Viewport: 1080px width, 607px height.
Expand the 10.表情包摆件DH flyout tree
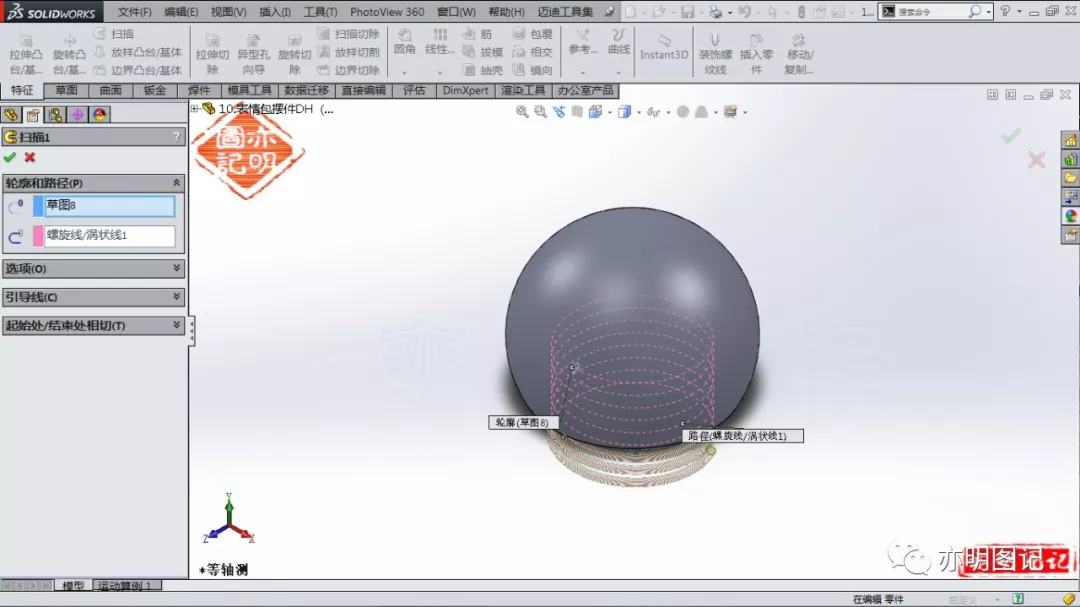tap(195, 109)
